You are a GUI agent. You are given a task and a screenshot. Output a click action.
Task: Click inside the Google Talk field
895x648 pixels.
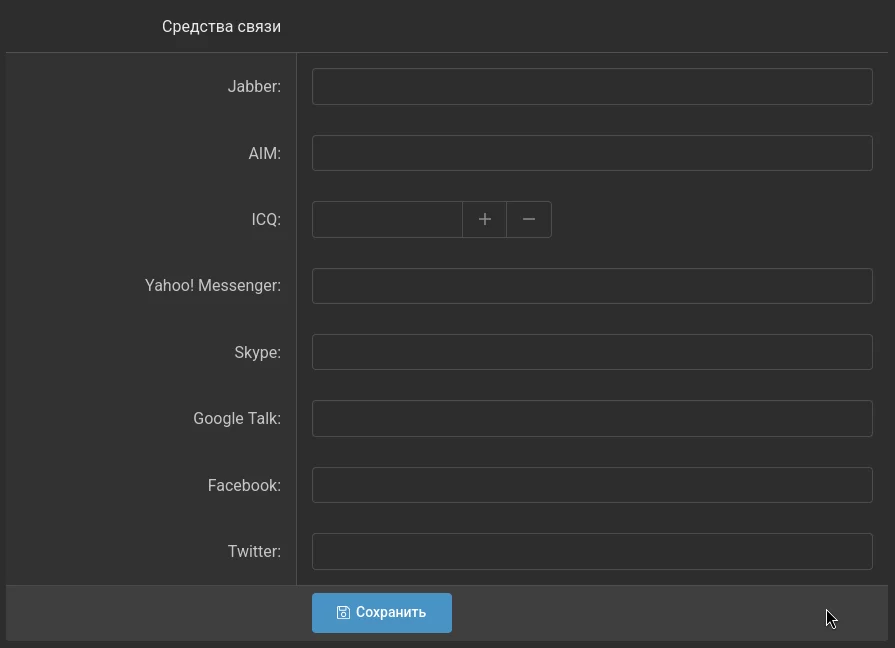[x=592, y=419]
